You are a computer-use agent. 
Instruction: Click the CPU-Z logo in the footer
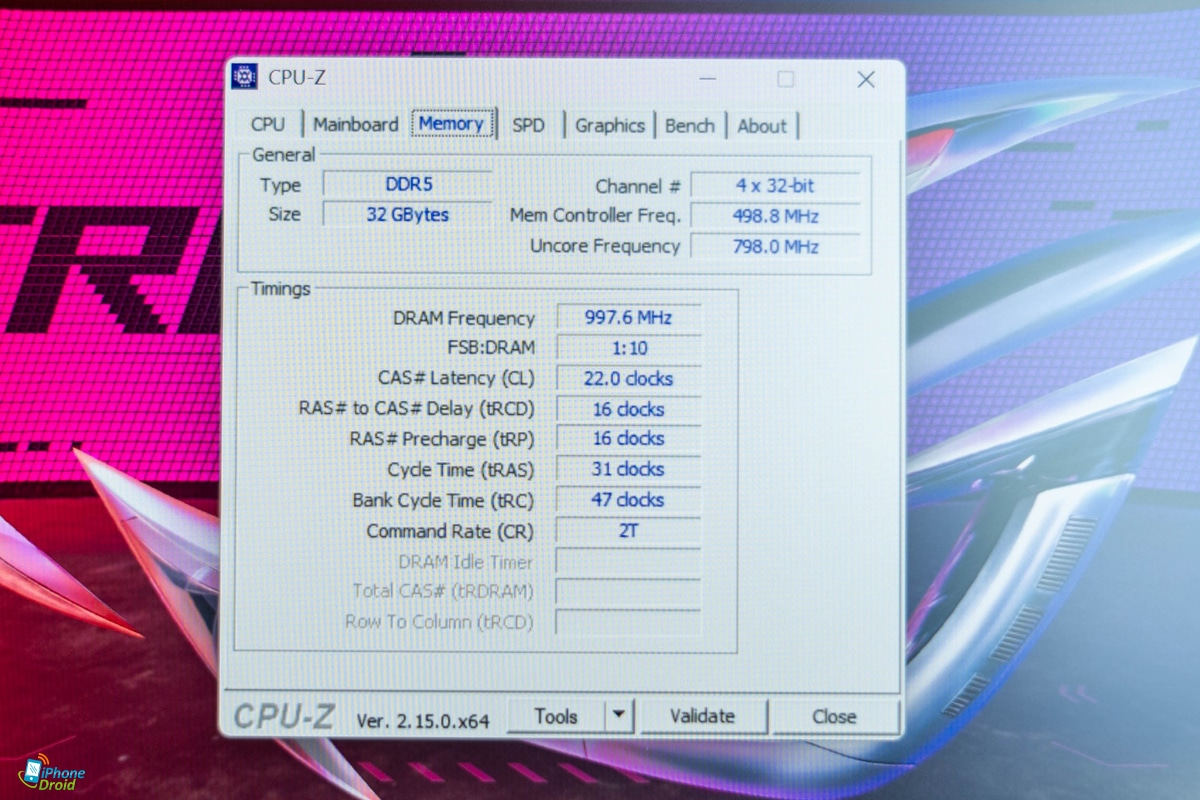pyautogui.click(x=284, y=717)
